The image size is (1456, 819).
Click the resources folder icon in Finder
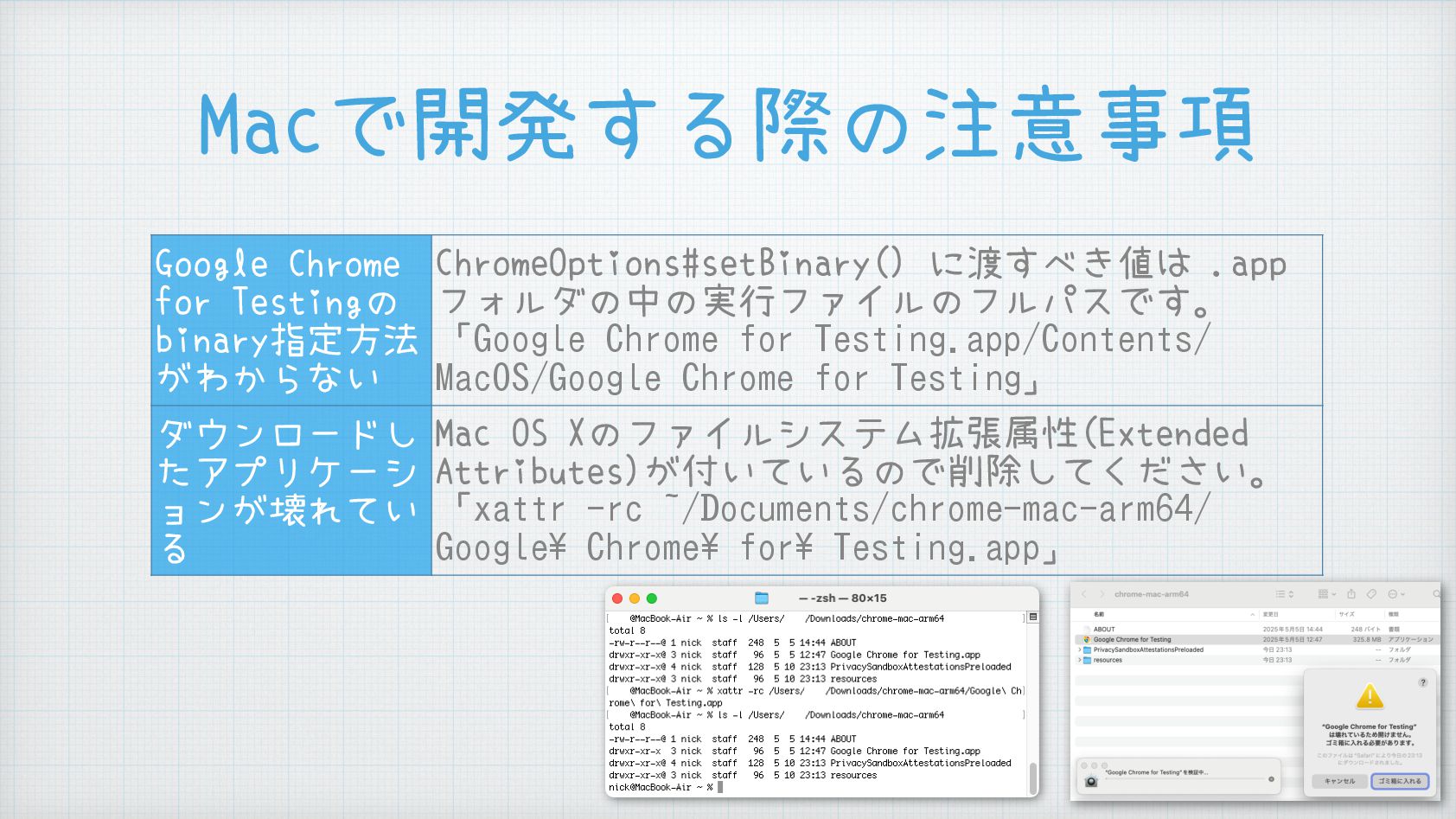click(x=1087, y=661)
